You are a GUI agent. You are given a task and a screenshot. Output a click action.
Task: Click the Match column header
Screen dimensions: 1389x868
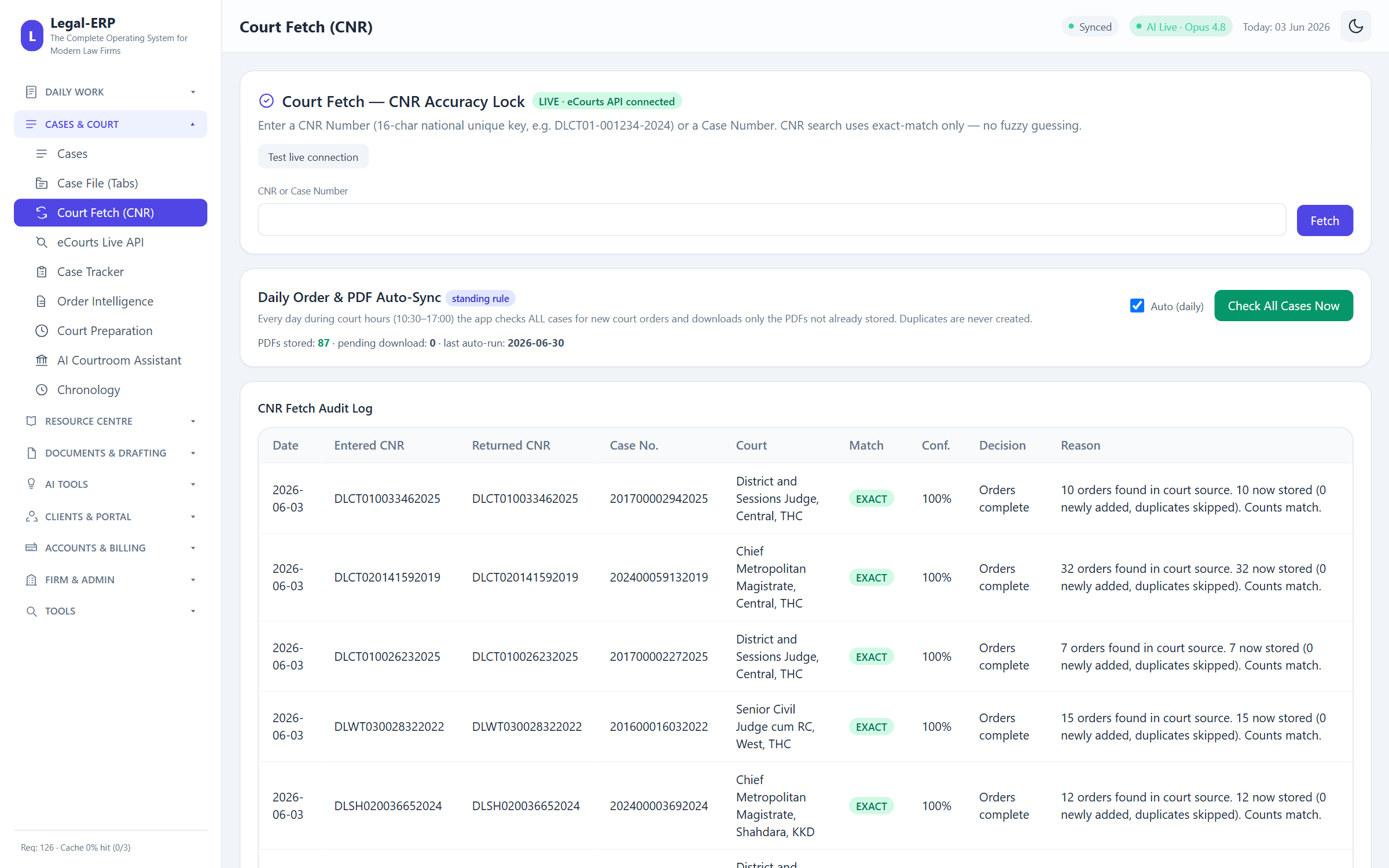click(866, 445)
